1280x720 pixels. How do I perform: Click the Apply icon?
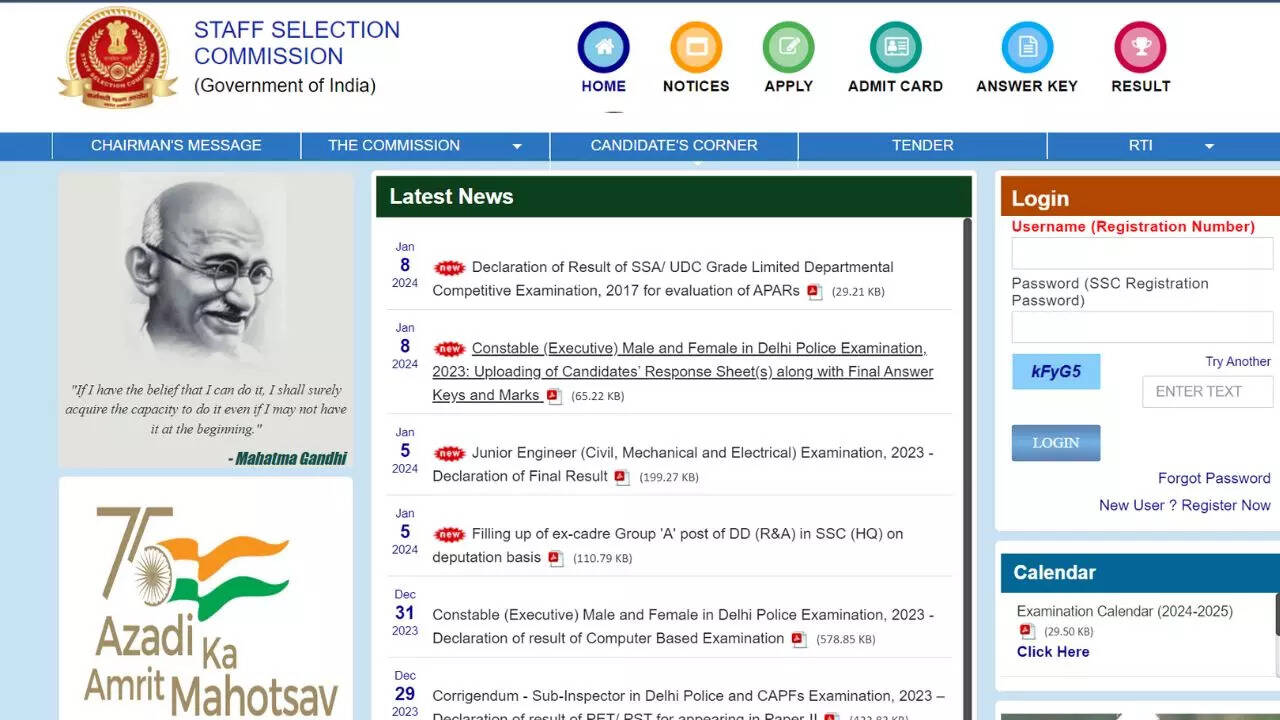pos(788,47)
